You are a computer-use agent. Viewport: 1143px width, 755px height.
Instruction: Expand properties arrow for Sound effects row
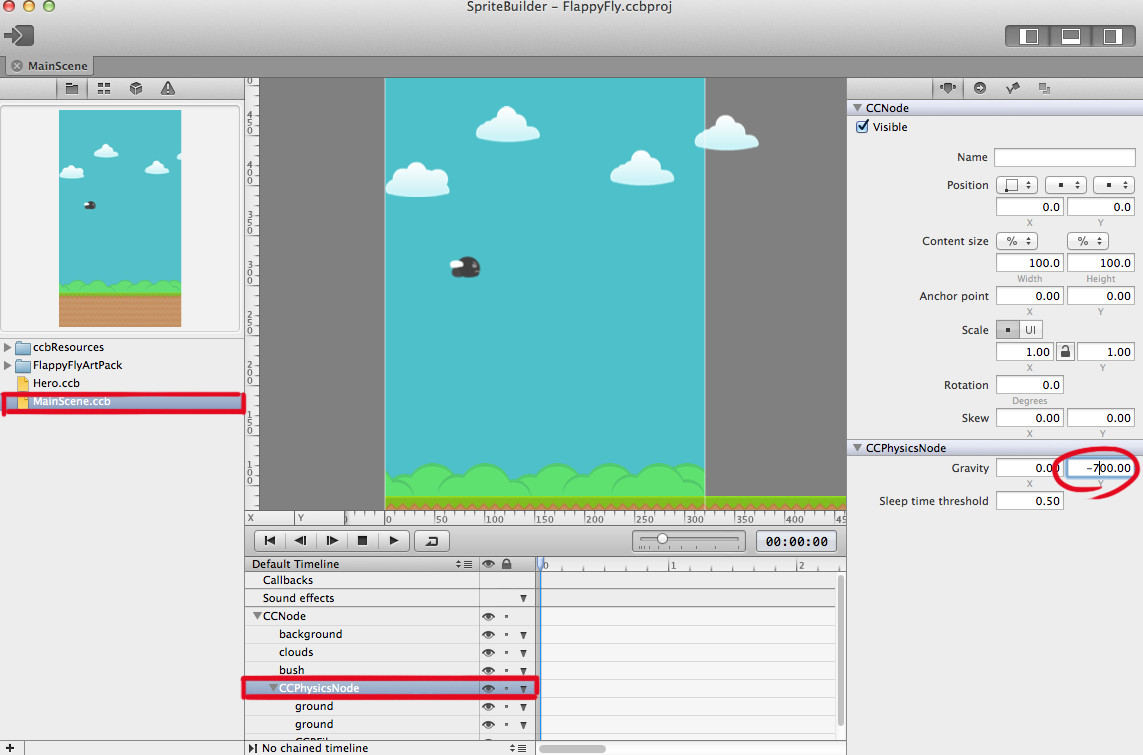pos(523,598)
